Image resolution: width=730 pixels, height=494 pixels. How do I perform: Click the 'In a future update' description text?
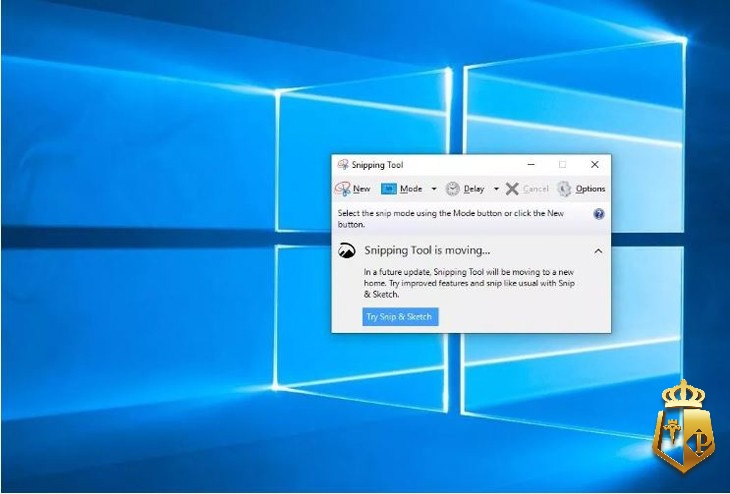pyautogui.click(x=469, y=283)
